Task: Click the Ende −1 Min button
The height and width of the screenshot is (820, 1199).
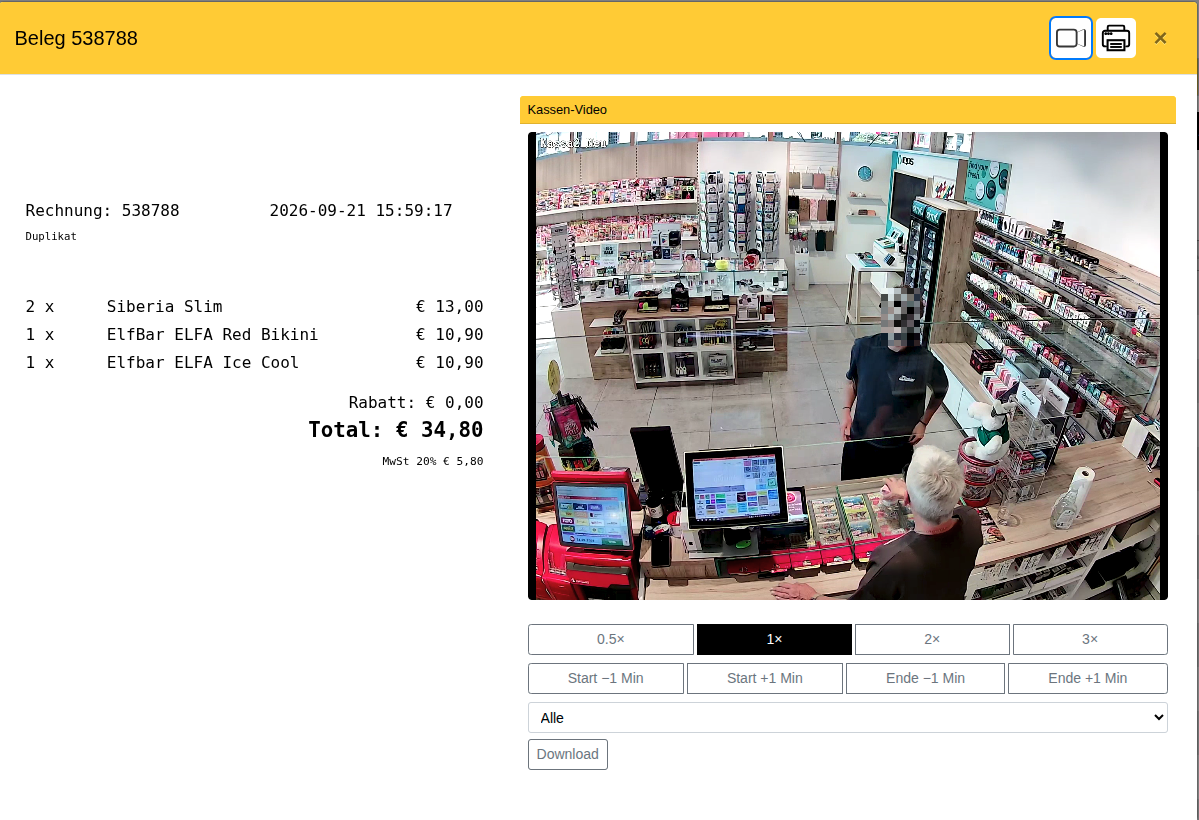Action: point(925,678)
